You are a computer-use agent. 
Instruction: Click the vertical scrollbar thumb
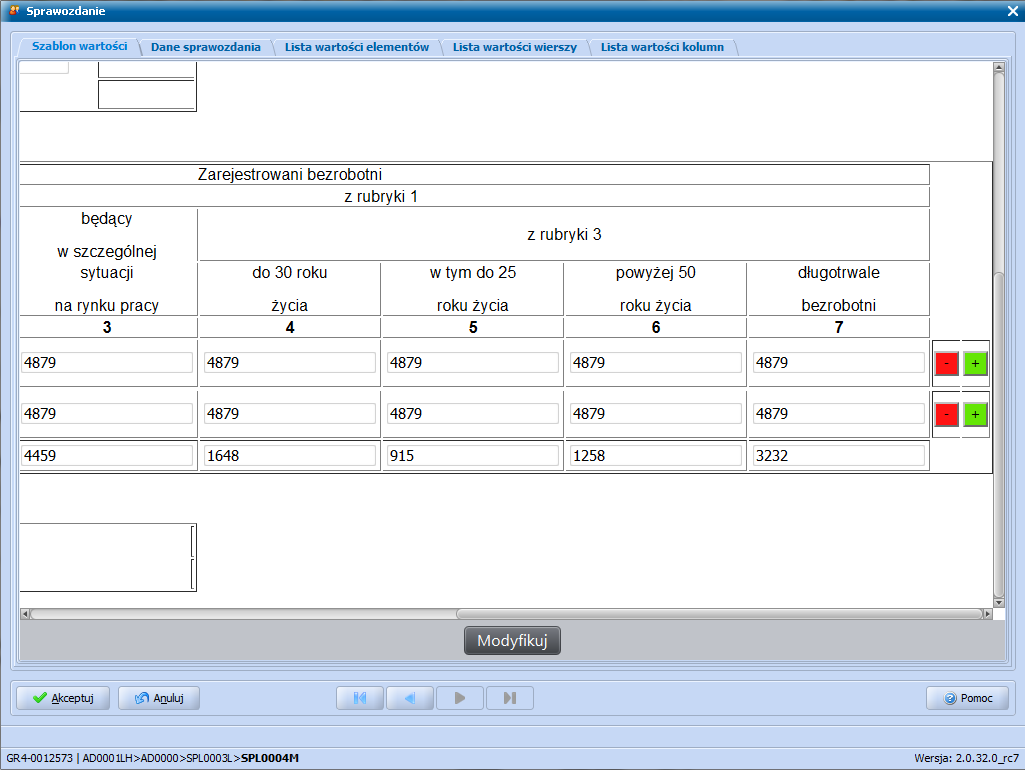pos(998,435)
